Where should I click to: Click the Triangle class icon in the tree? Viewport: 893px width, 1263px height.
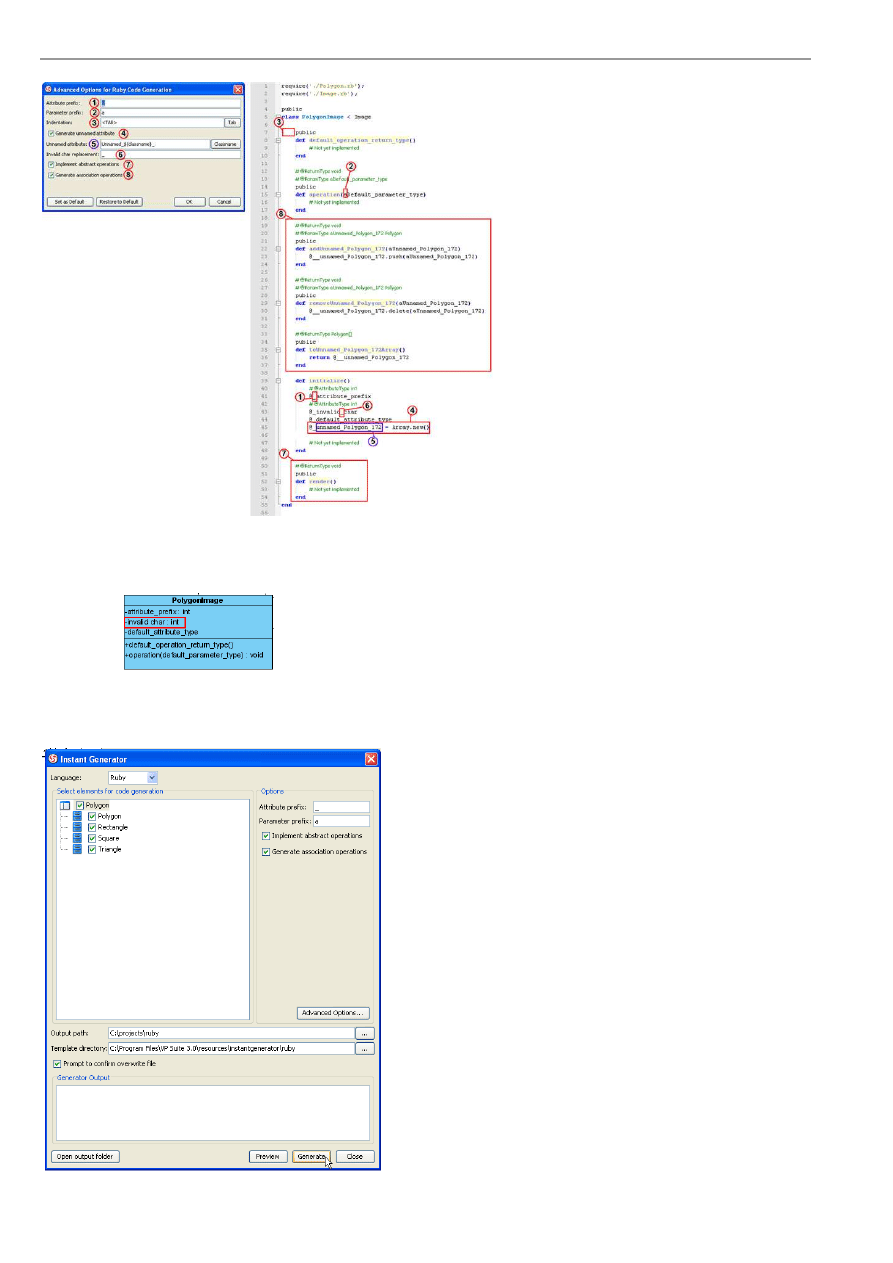pos(77,849)
